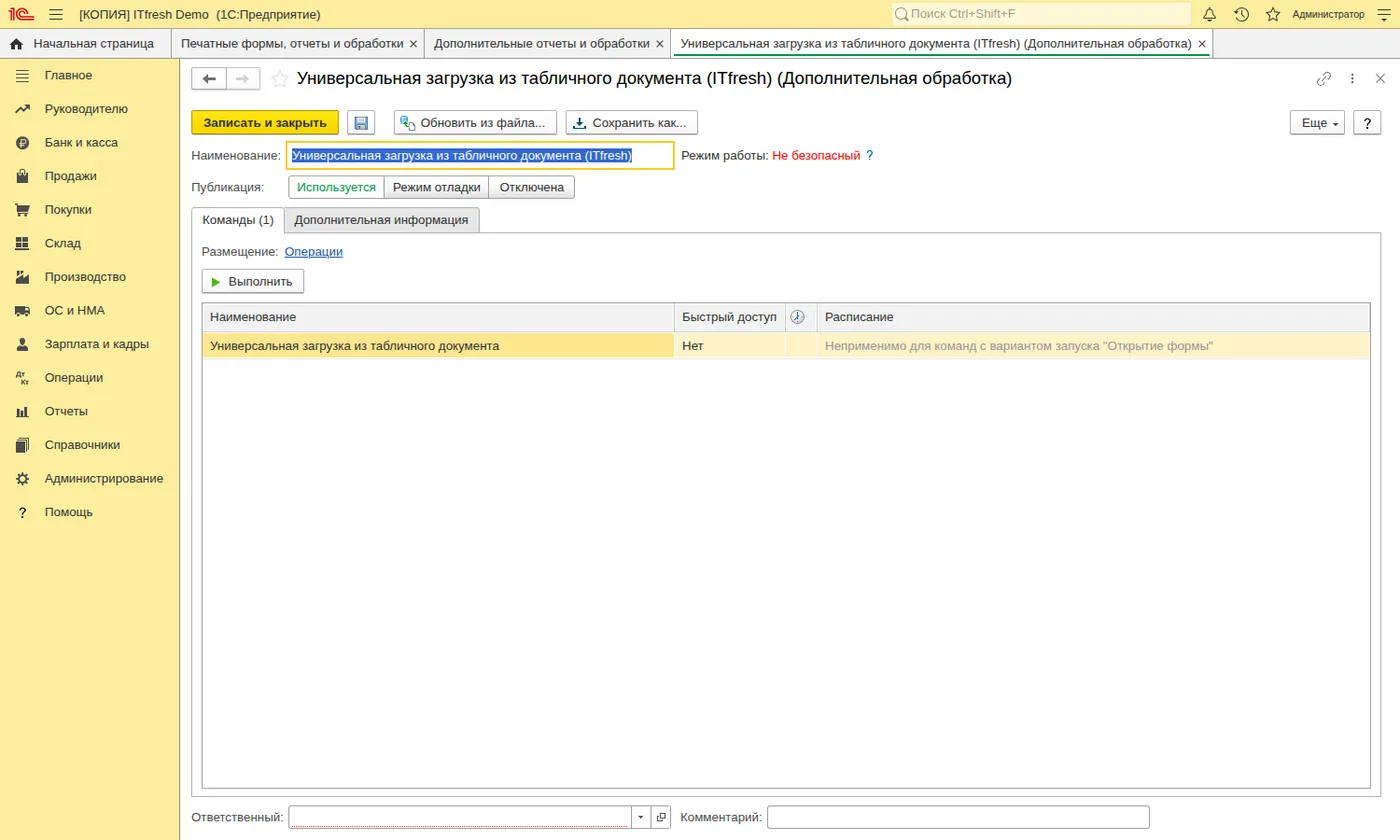Set publication to Используется

click(x=336, y=188)
